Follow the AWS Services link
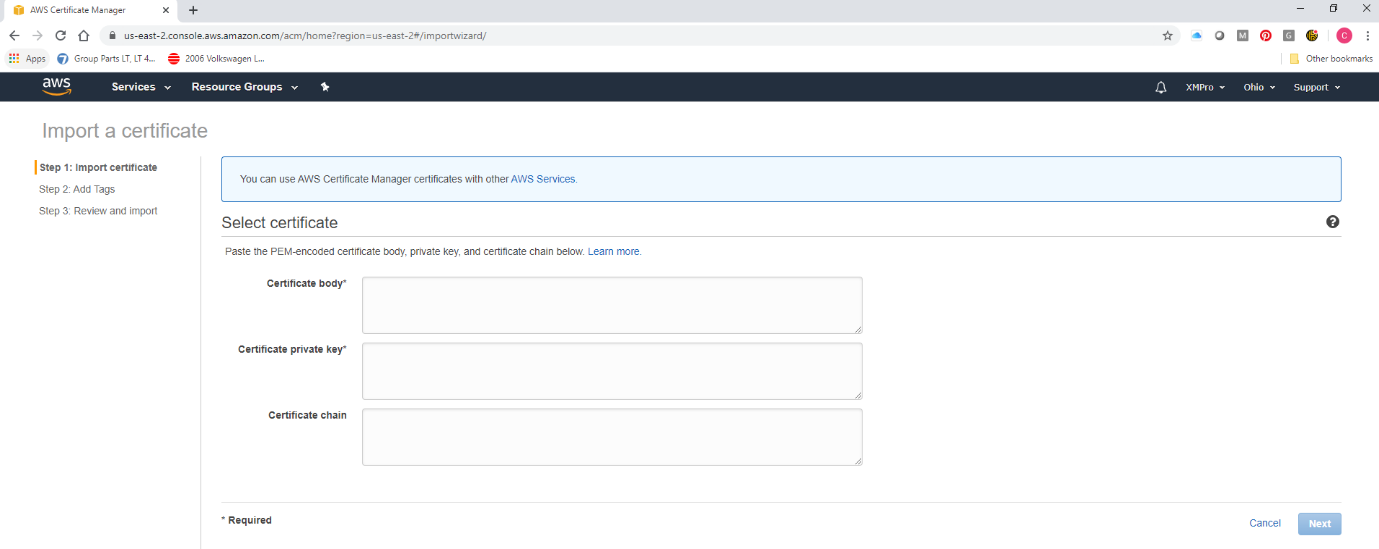1379x549 pixels. [x=543, y=179]
